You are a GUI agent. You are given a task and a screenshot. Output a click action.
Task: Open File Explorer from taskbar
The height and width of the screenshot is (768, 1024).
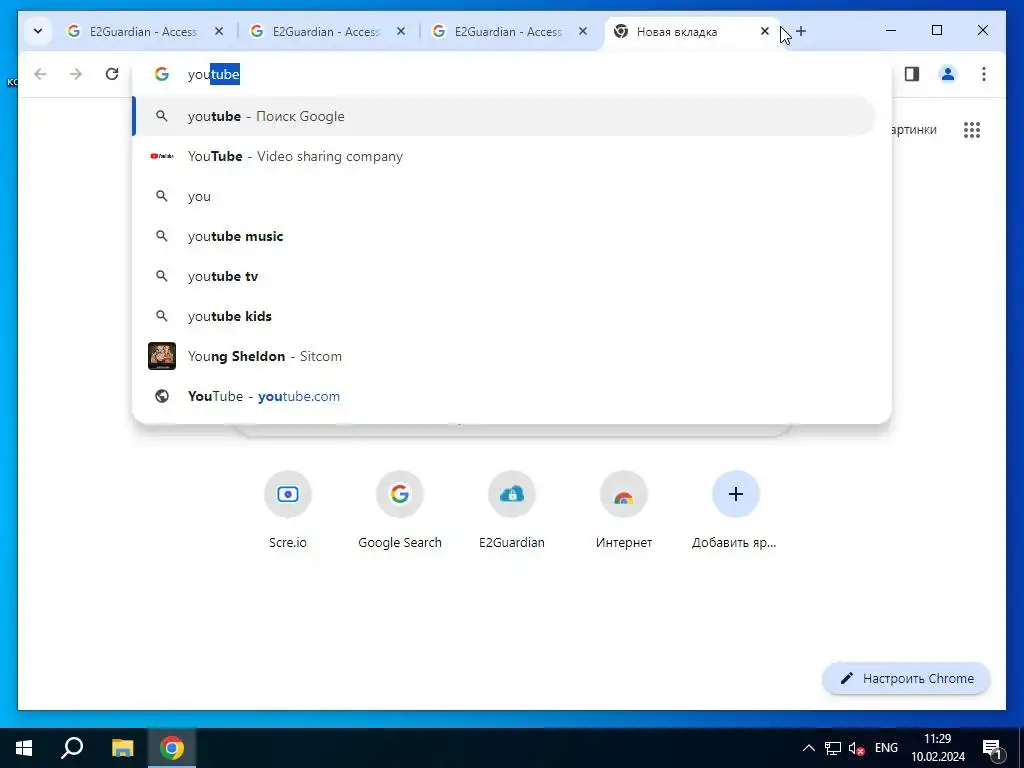[122, 748]
